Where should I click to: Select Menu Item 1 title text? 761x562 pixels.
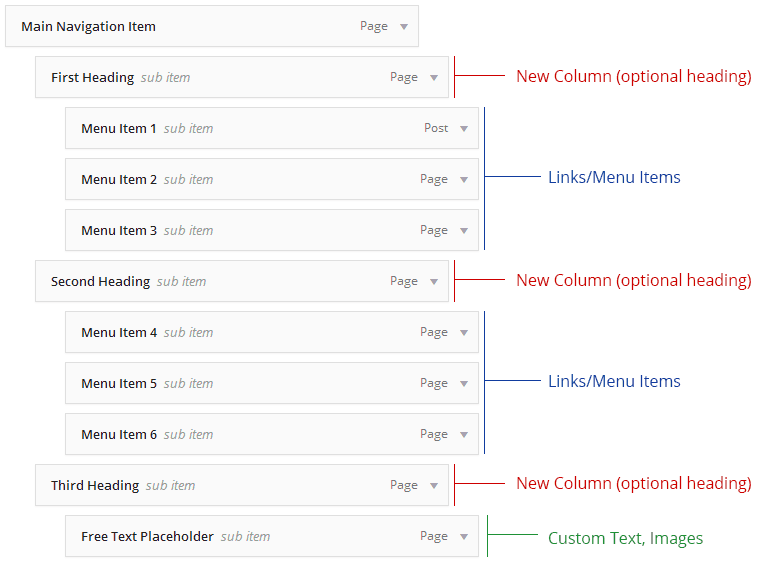118,129
